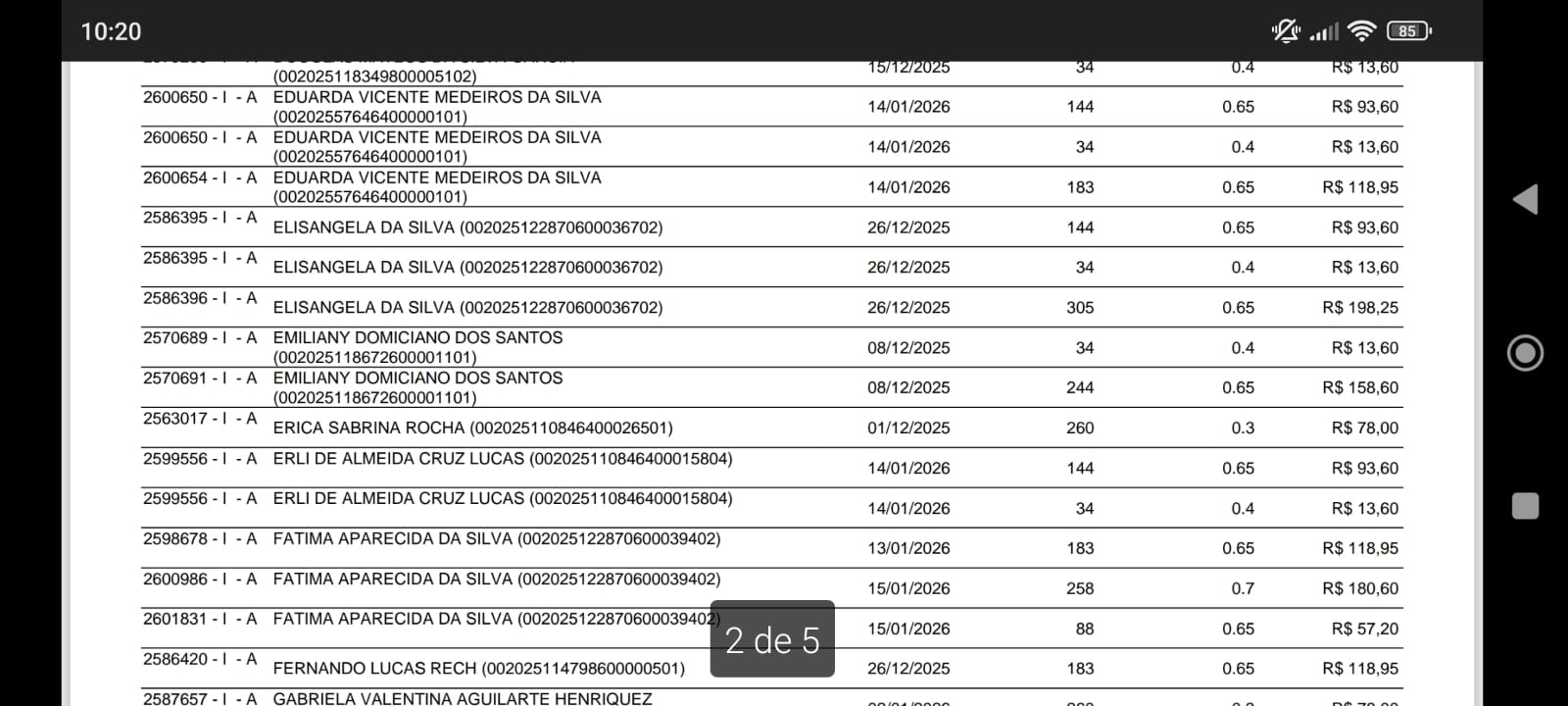Select document code 2563017 - I - A
The width and height of the screenshot is (1568, 706).
pos(200,419)
